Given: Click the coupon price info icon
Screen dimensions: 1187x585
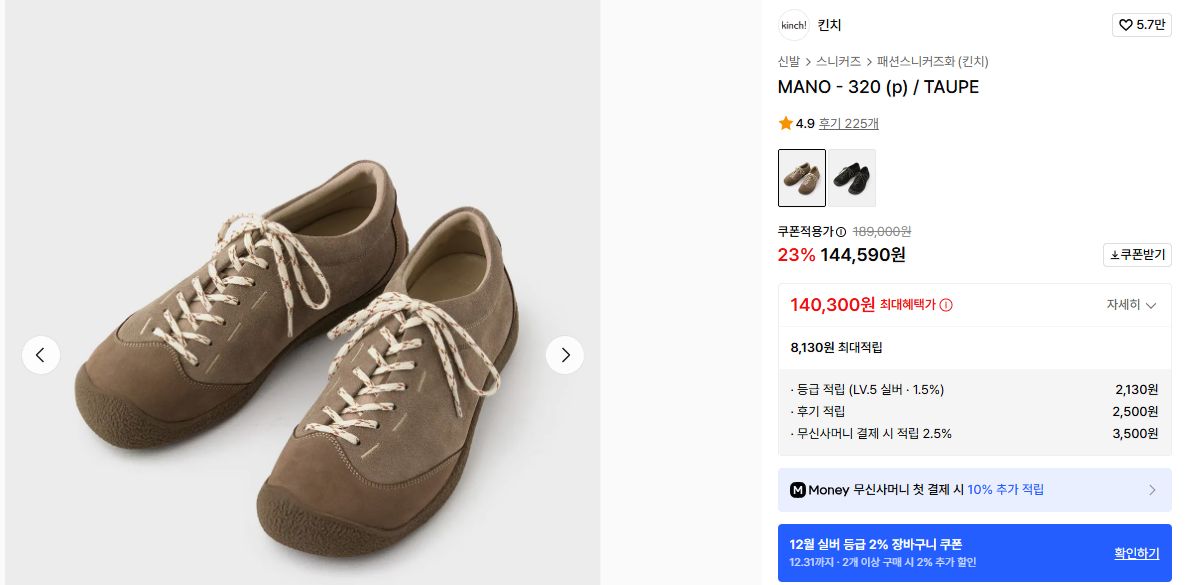Looking at the screenshot, I should 841,232.
